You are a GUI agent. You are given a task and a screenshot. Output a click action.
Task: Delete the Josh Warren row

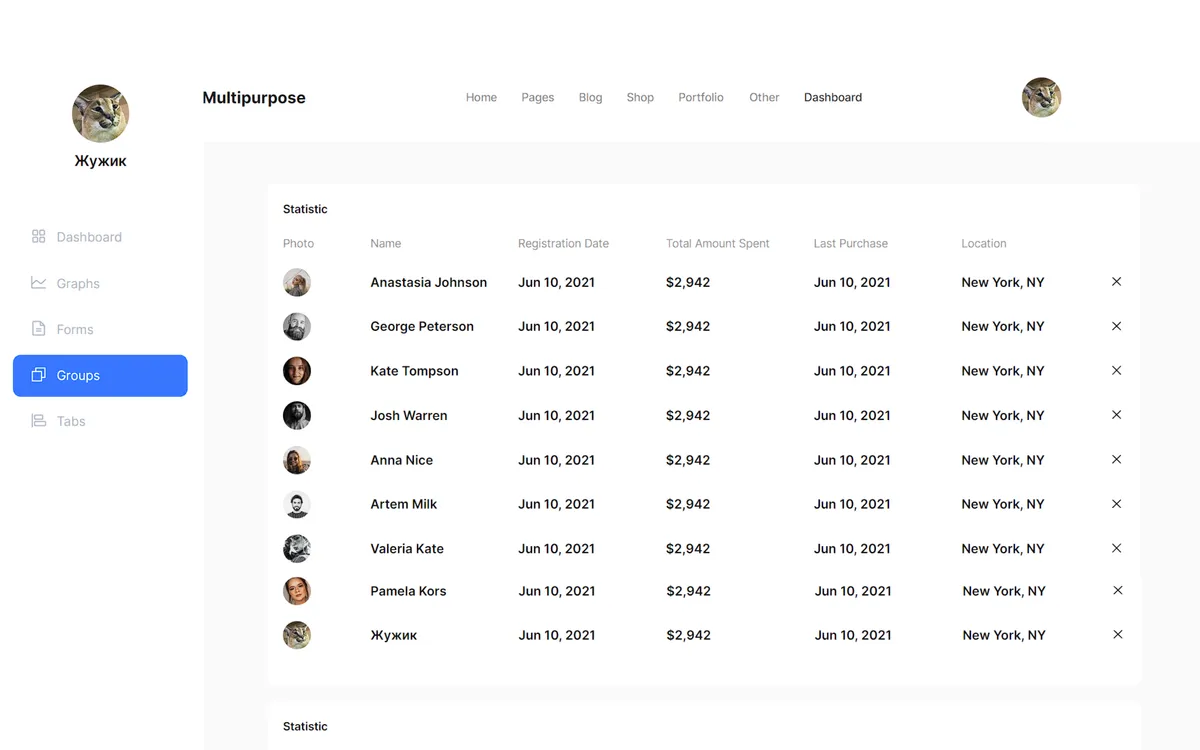[1117, 415]
